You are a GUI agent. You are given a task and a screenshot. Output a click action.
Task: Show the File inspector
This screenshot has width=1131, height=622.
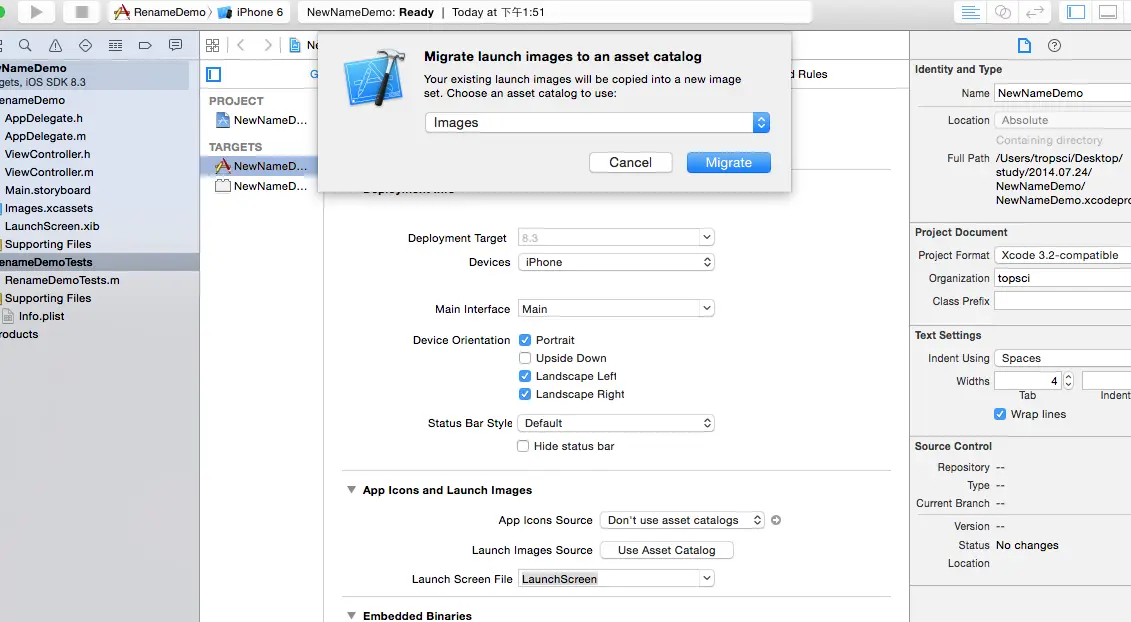coord(1024,45)
